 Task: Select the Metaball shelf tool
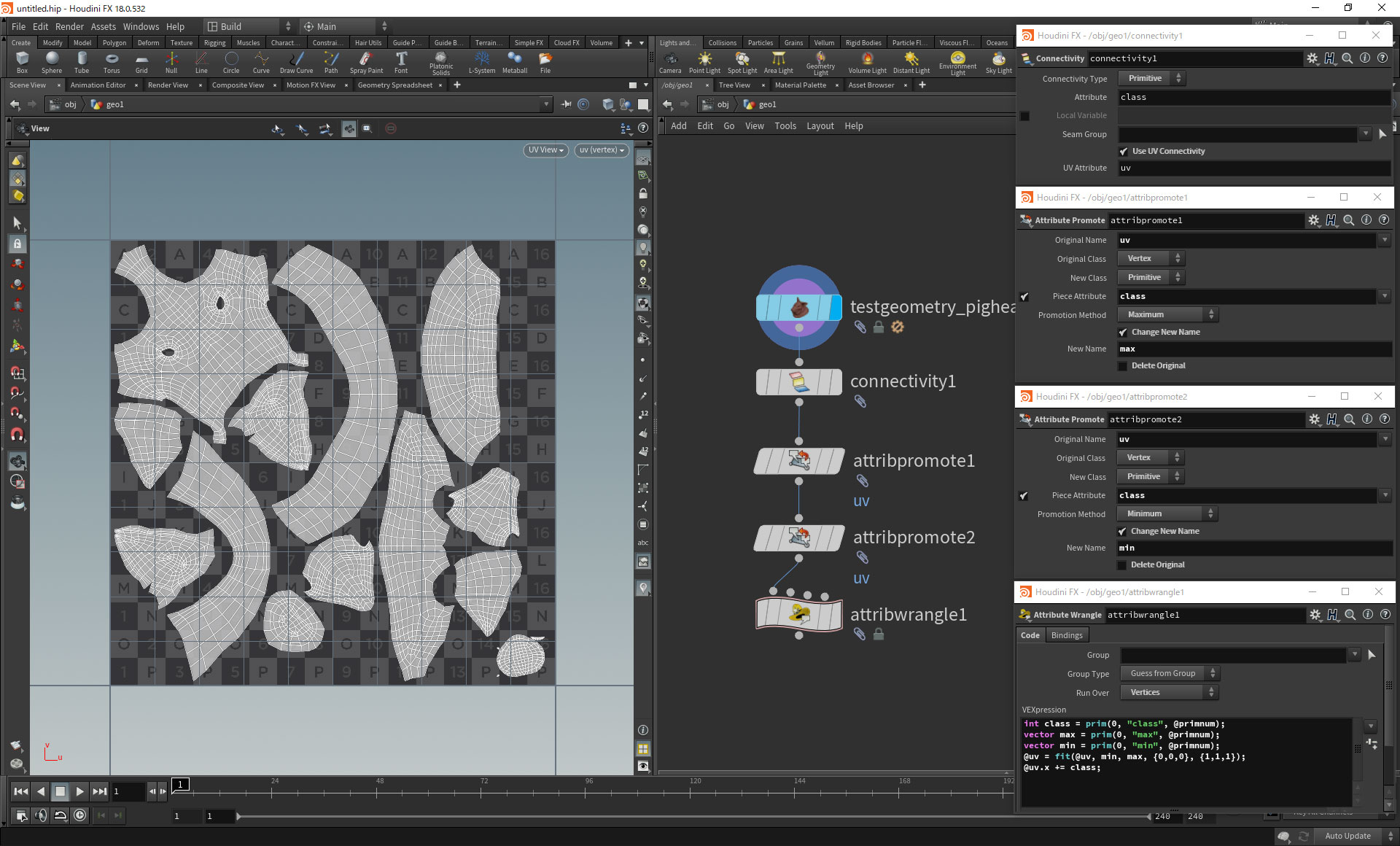515,62
